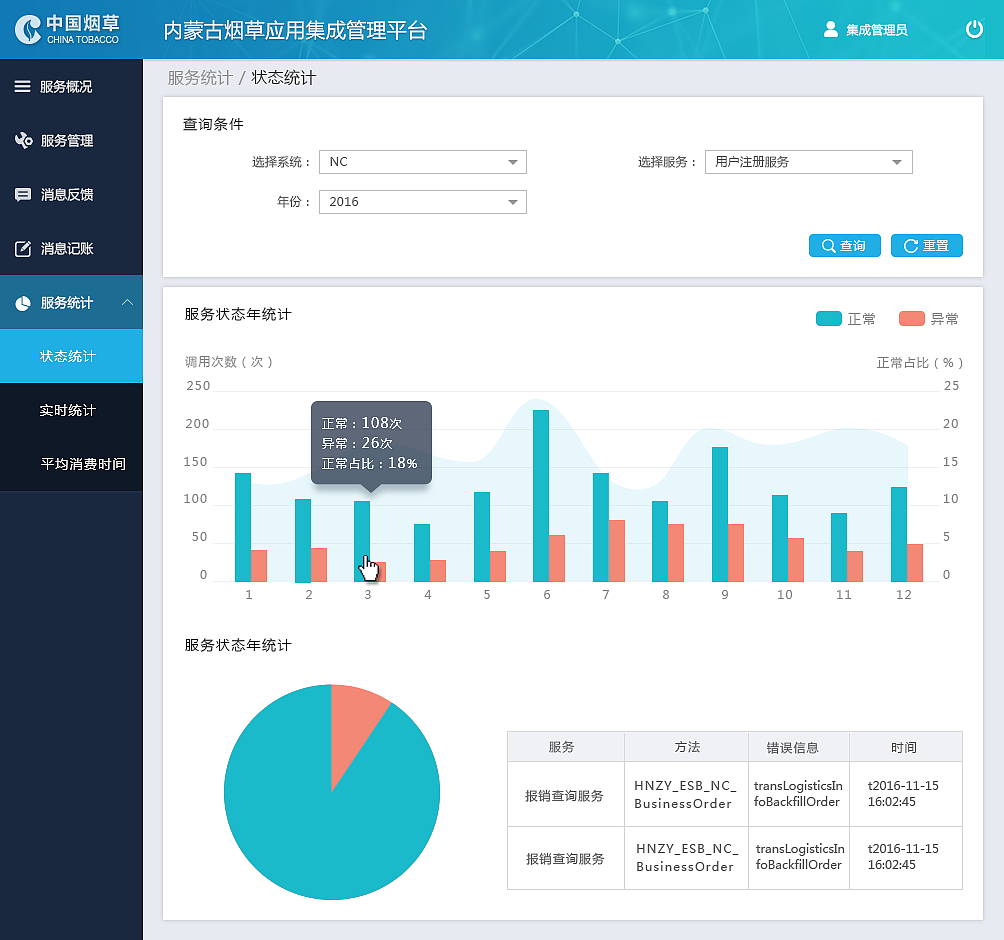
Task: Click the month 4 axis label
Action: pos(428,595)
